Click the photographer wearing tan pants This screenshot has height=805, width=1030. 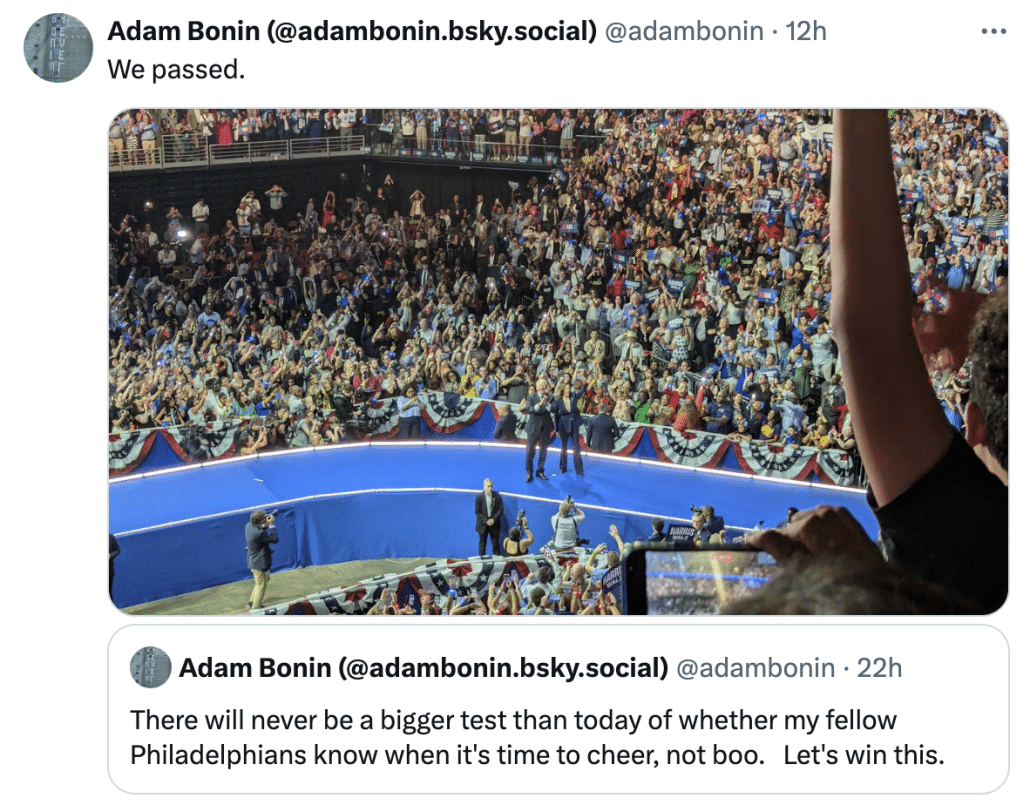point(261,557)
